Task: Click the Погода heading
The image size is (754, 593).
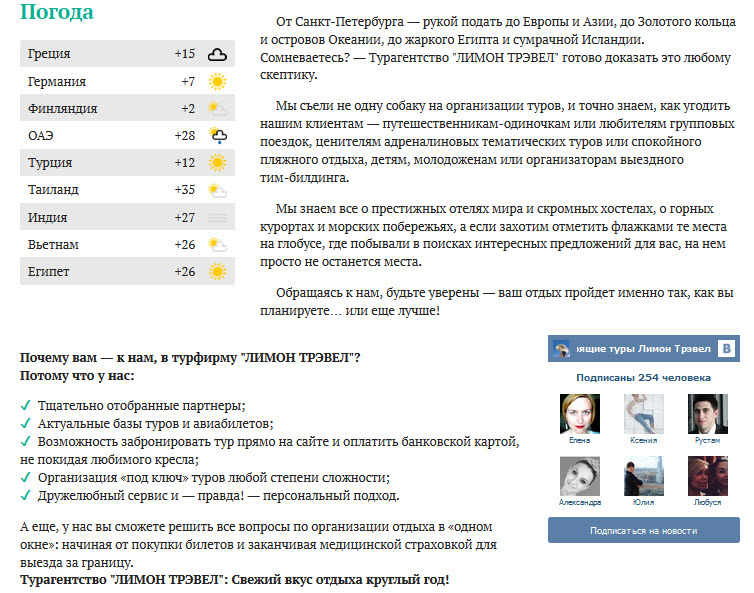Action: pos(57,12)
